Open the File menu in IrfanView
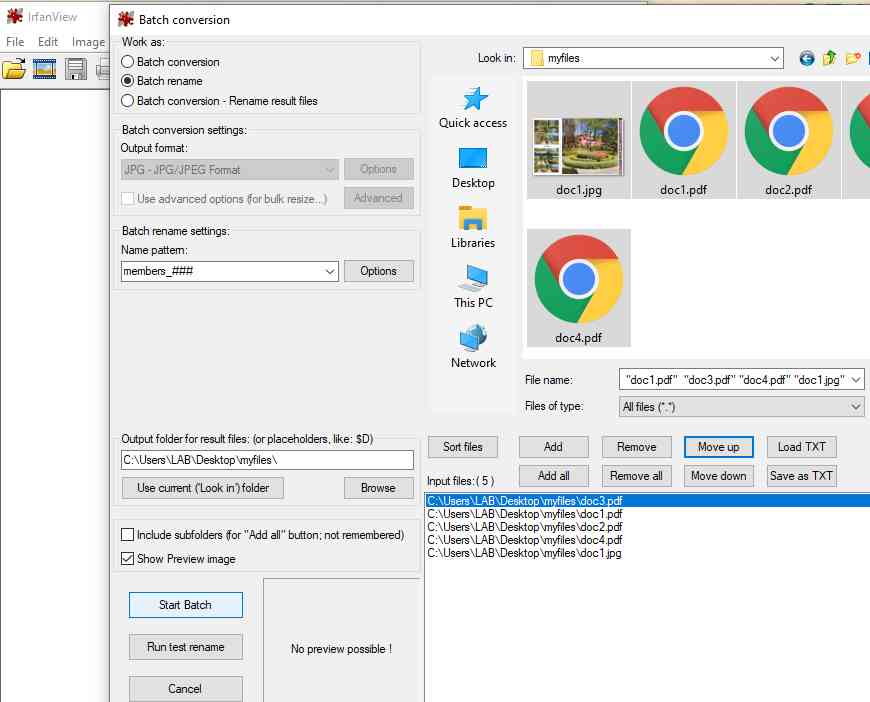Viewport: 870px width, 702px height. point(15,42)
